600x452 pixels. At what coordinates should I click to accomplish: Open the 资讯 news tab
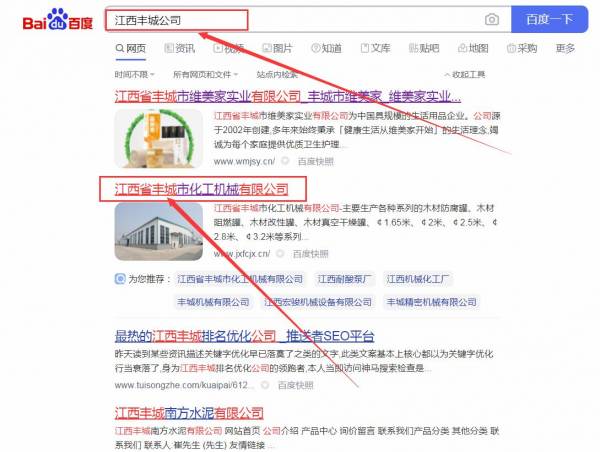[x=179, y=48]
